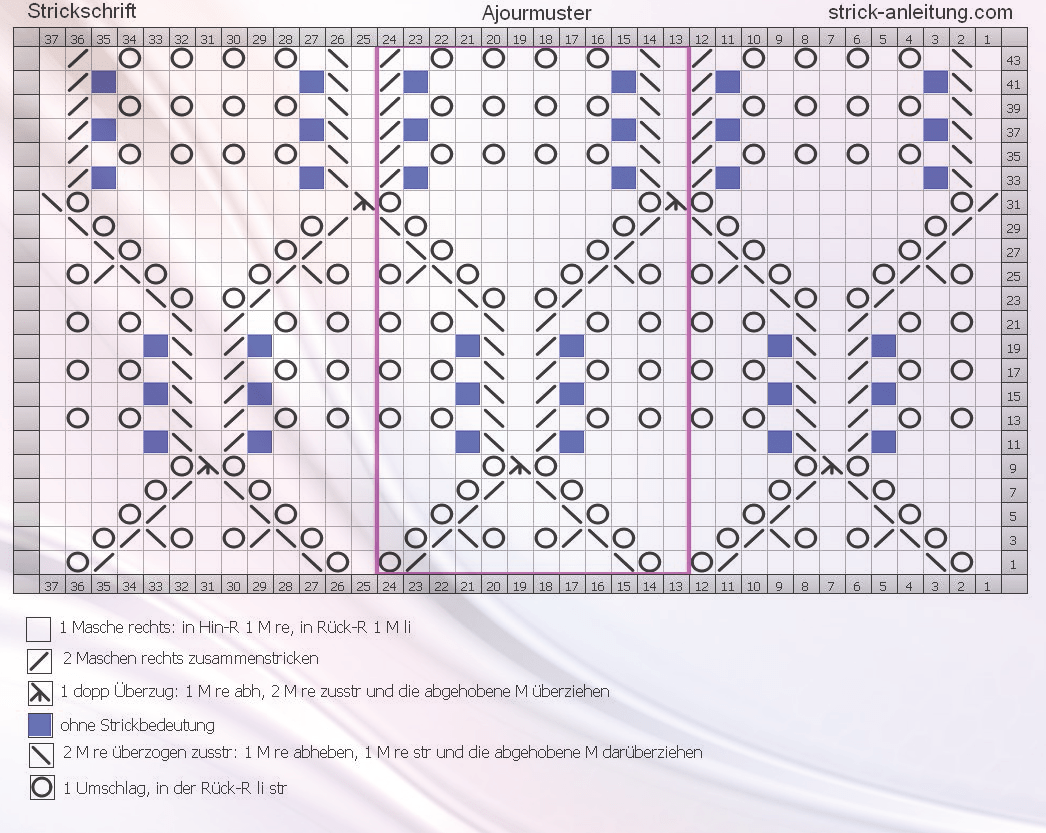Click the yarn-over circle in row 9, column 18
The height and width of the screenshot is (833, 1046).
point(546,466)
